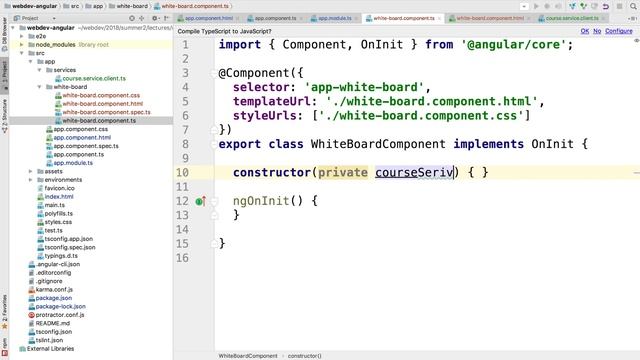The width and height of the screenshot is (640, 360).
Task: Place cursor in constructor line 10 code
Action: click(360, 173)
